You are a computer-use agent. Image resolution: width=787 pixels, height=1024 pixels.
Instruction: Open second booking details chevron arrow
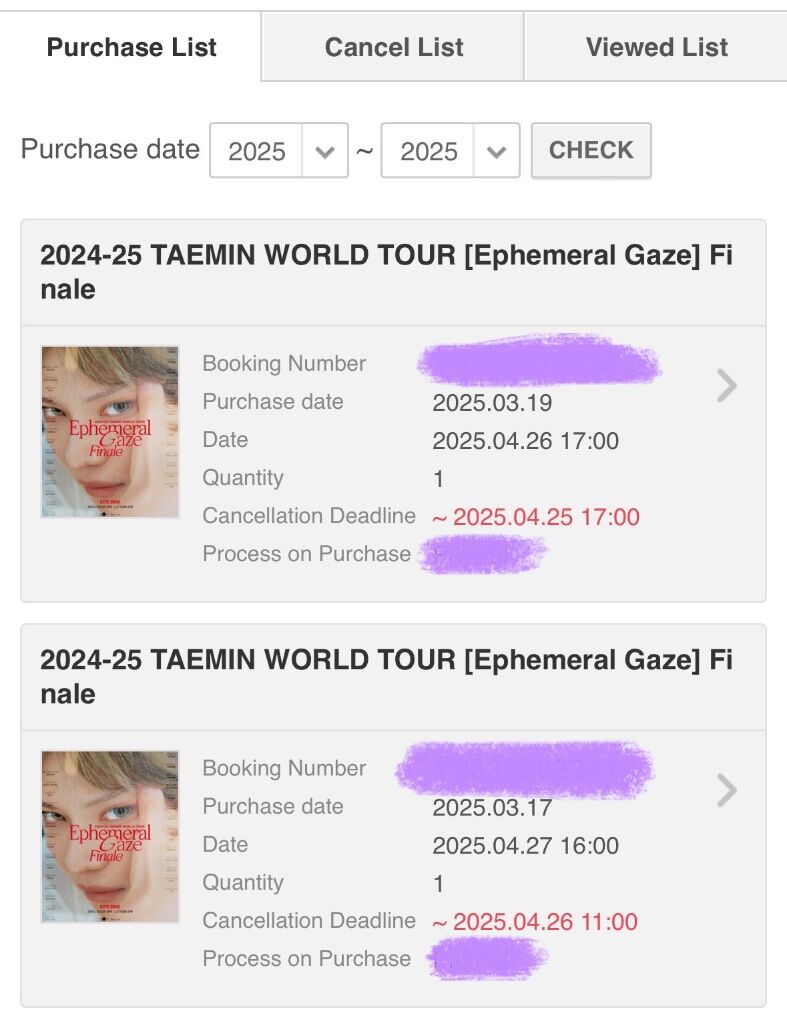pyautogui.click(x=726, y=790)
